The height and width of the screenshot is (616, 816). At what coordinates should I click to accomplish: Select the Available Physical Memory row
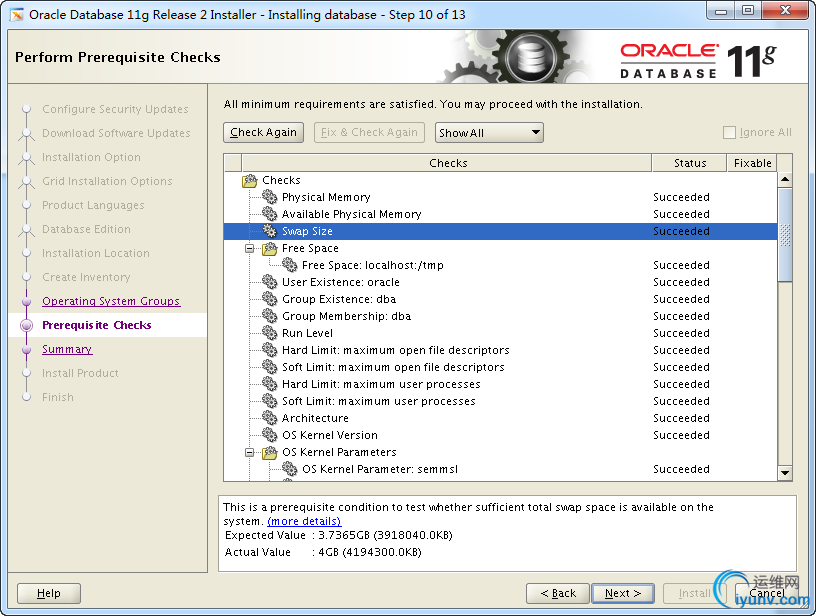501,214
